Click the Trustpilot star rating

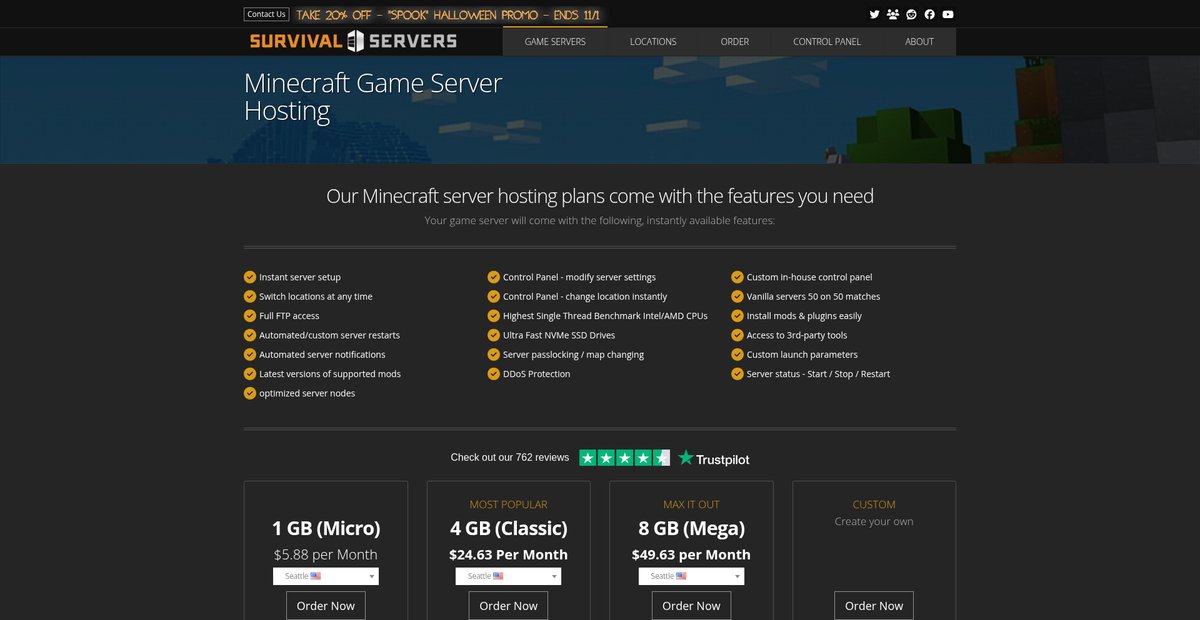(625, 458)
